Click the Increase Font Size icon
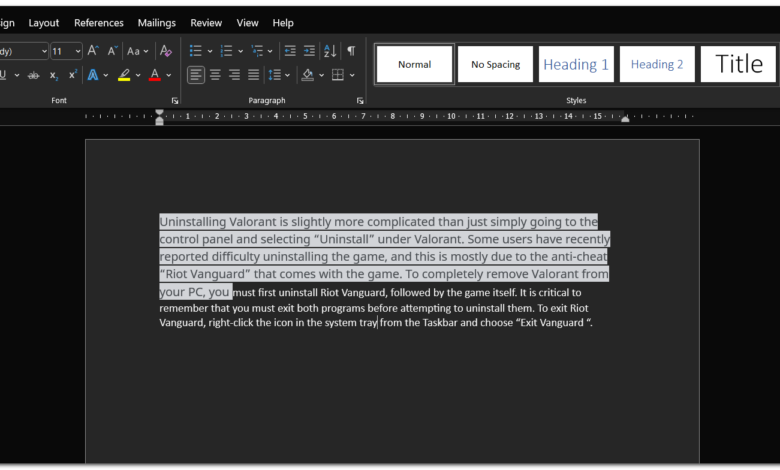Image resolution: width=780 pixels, height=470 pixels. (93, 50)
